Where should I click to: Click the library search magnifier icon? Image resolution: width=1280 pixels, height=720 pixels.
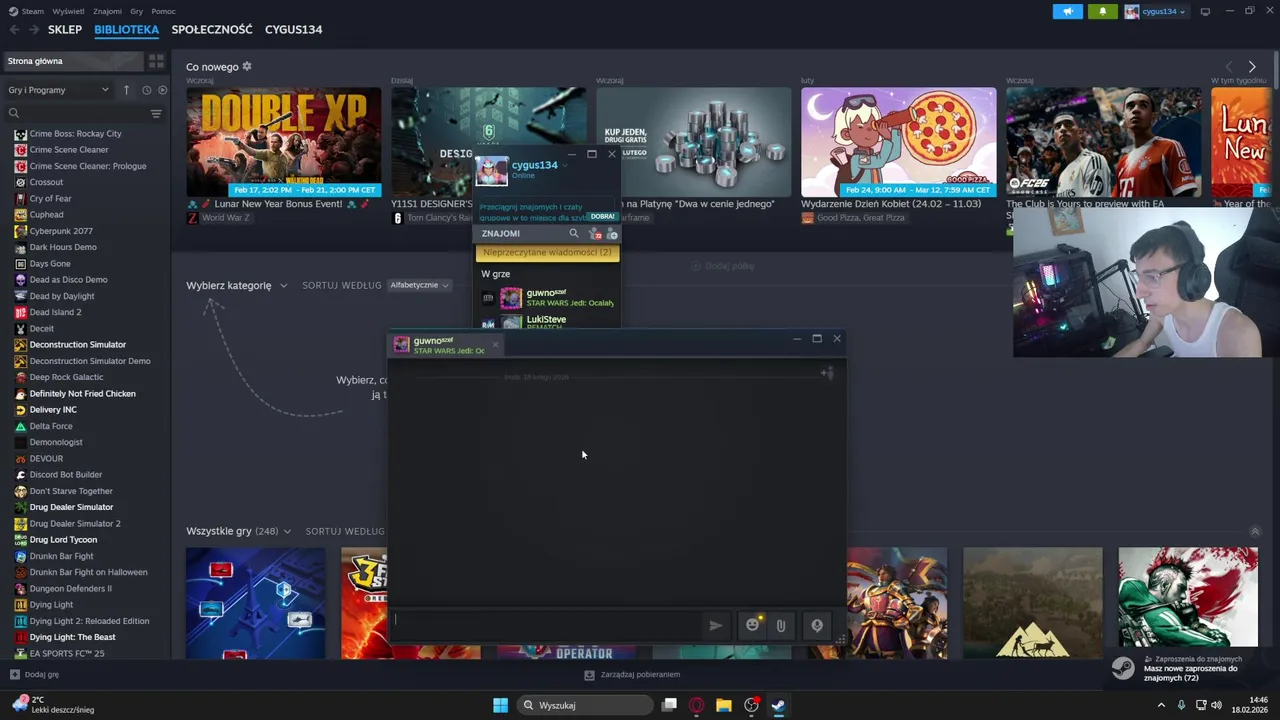pyautogui.click(x=14, y=113)
